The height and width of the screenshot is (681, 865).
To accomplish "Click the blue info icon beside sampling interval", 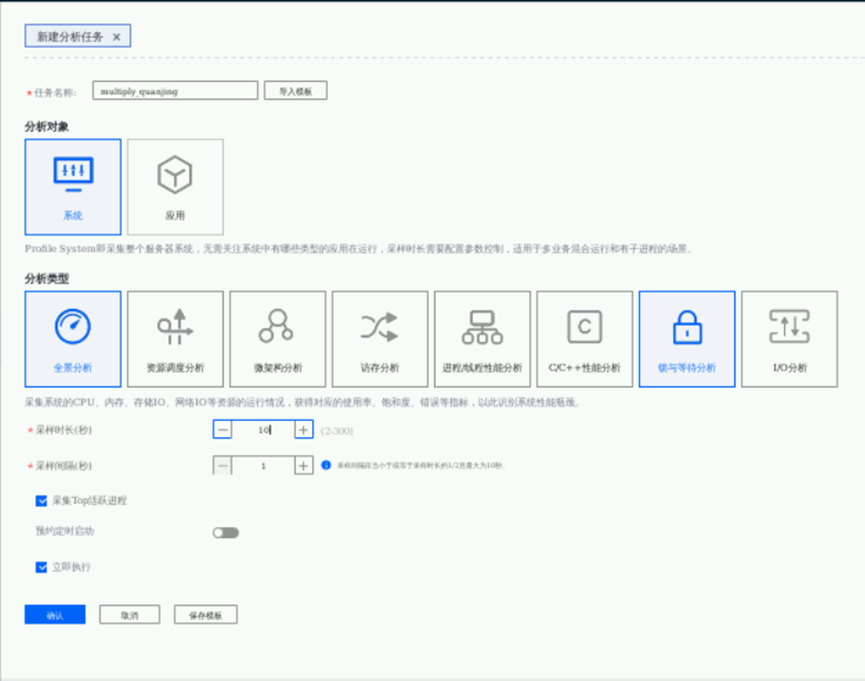I will click(x=326, y=465).
